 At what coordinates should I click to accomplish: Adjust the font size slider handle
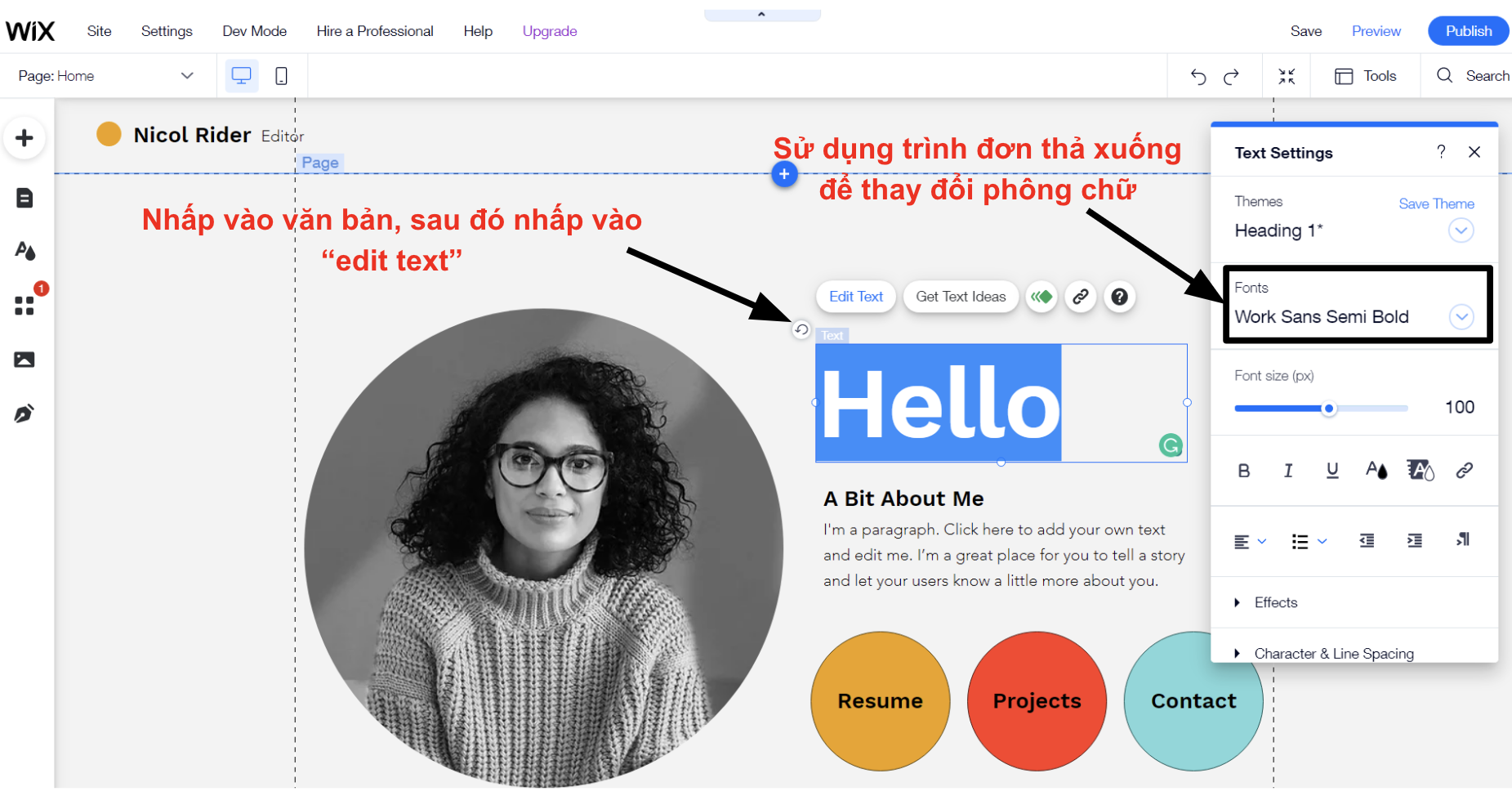[x=1329, y=409]
